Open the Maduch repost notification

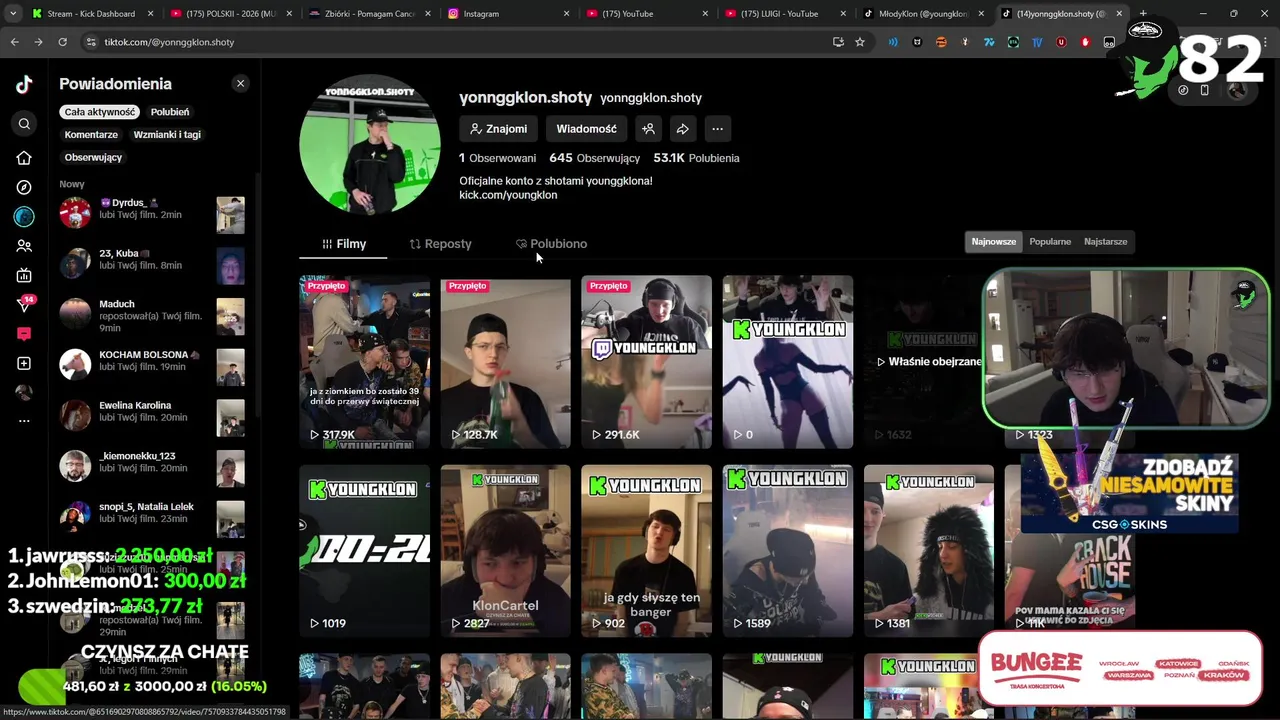point(152,316)
